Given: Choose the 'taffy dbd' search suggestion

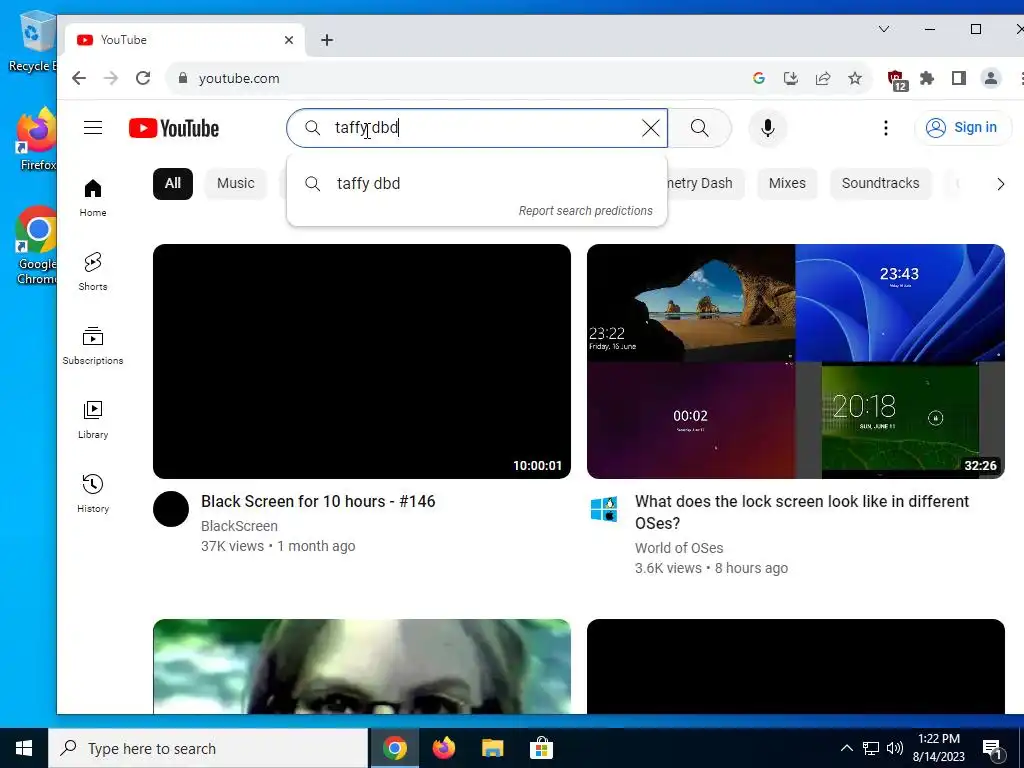Looking at the screenshot, I should point(477,184).
